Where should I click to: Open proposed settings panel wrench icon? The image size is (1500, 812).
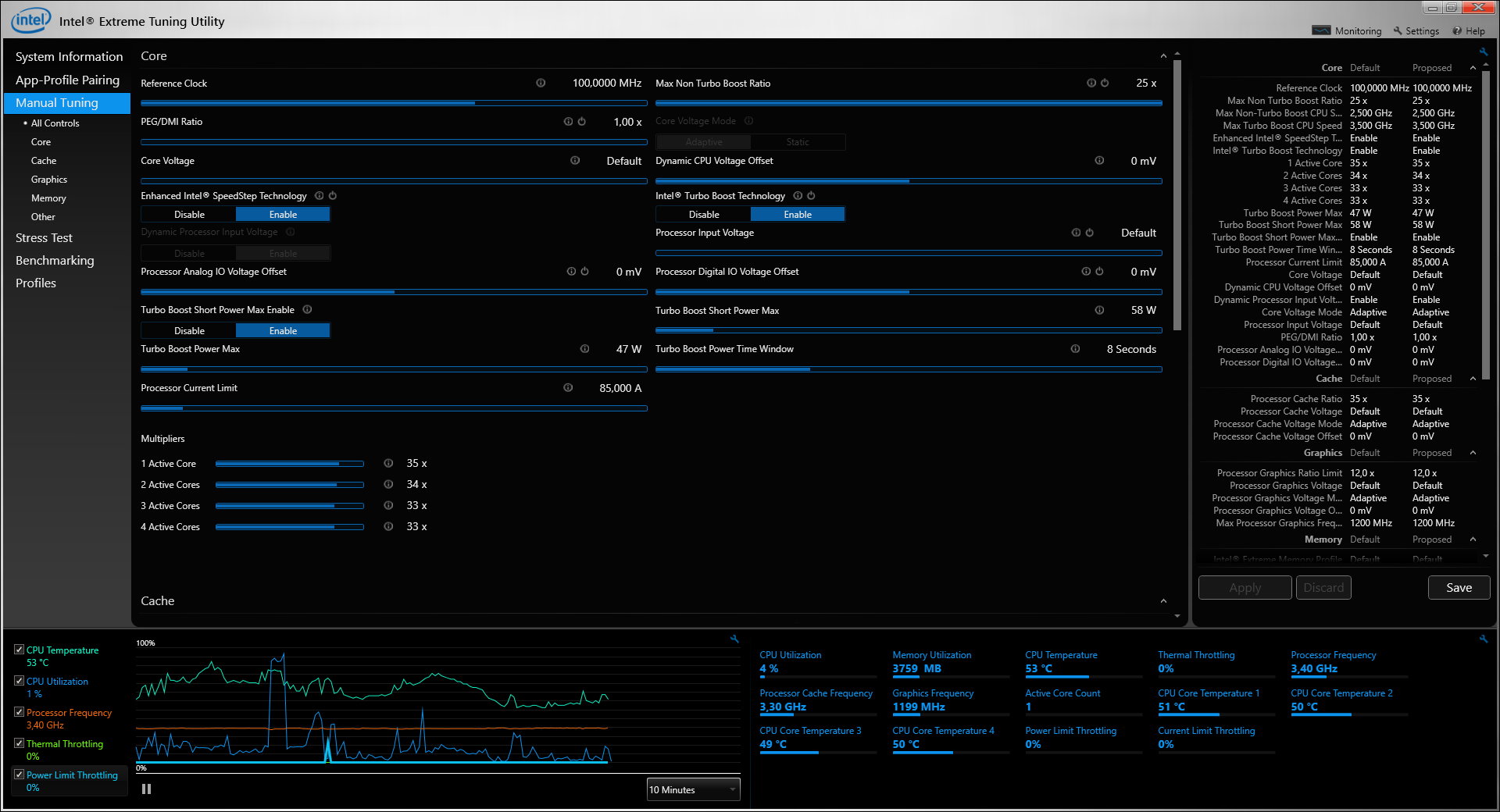click(1483, 52)
